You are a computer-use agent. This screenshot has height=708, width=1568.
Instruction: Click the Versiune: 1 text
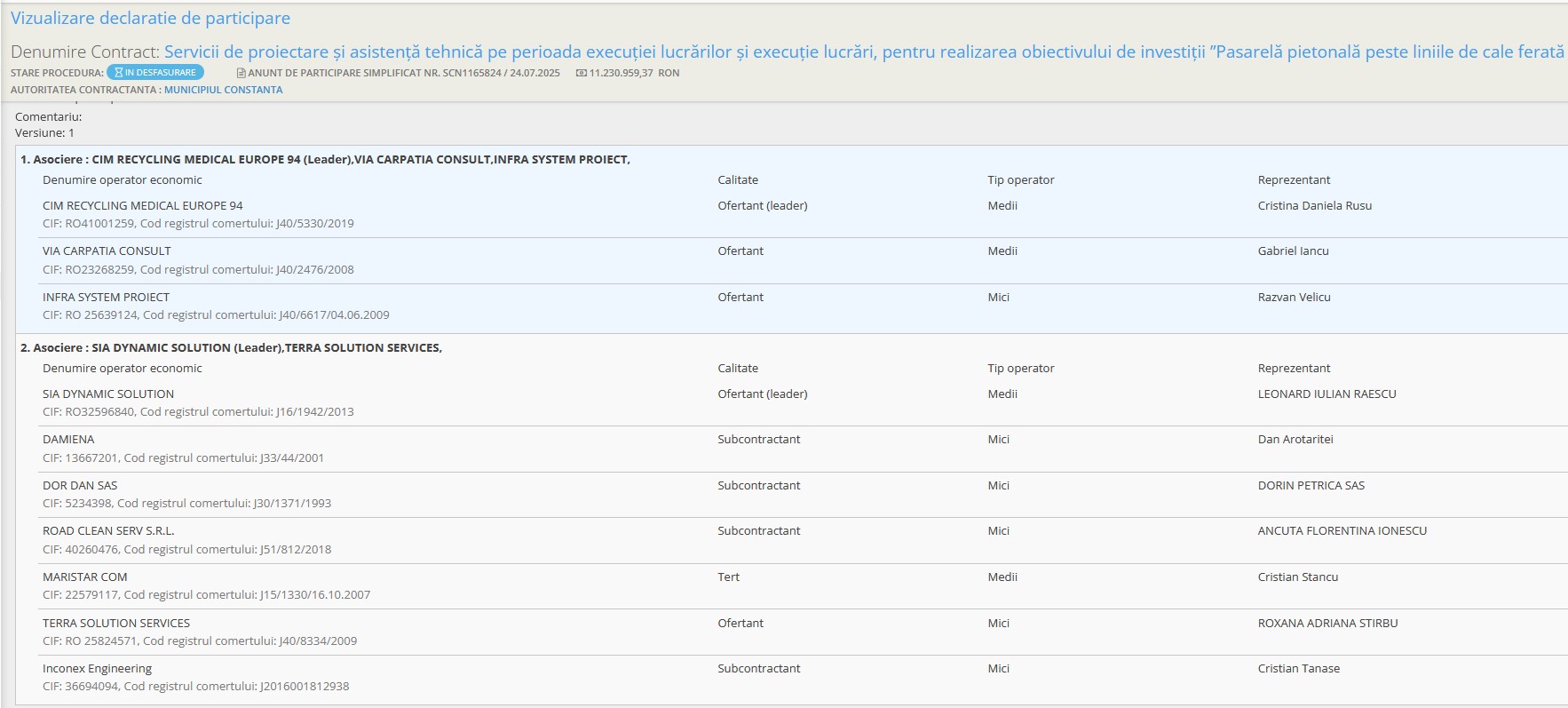(44, 132)
